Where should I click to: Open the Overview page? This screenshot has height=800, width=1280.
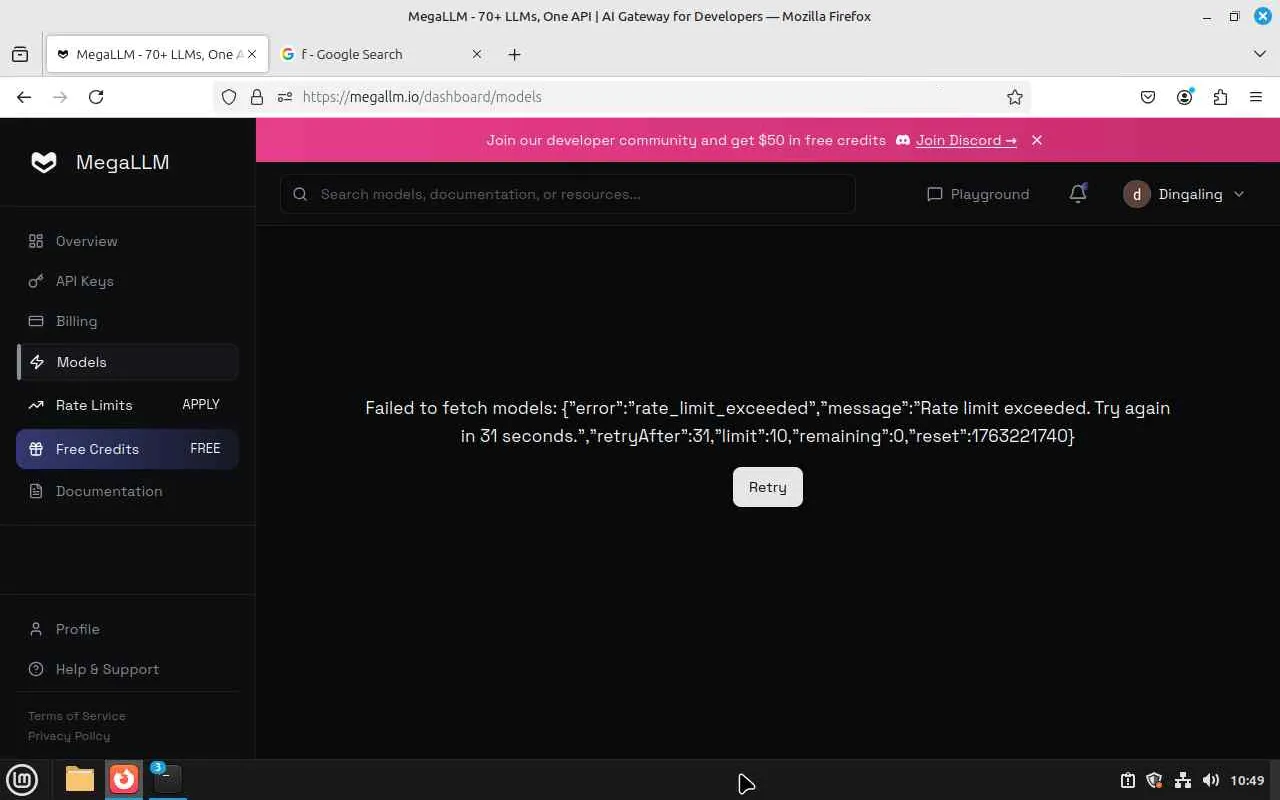point(128,241)
